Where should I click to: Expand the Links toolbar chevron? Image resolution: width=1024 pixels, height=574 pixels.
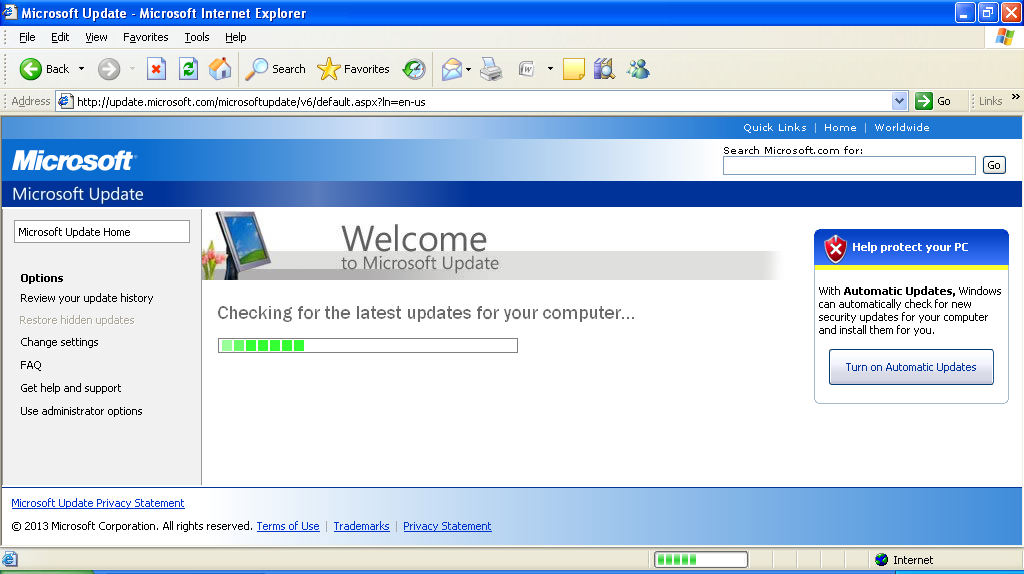[x=1016, y=97]
